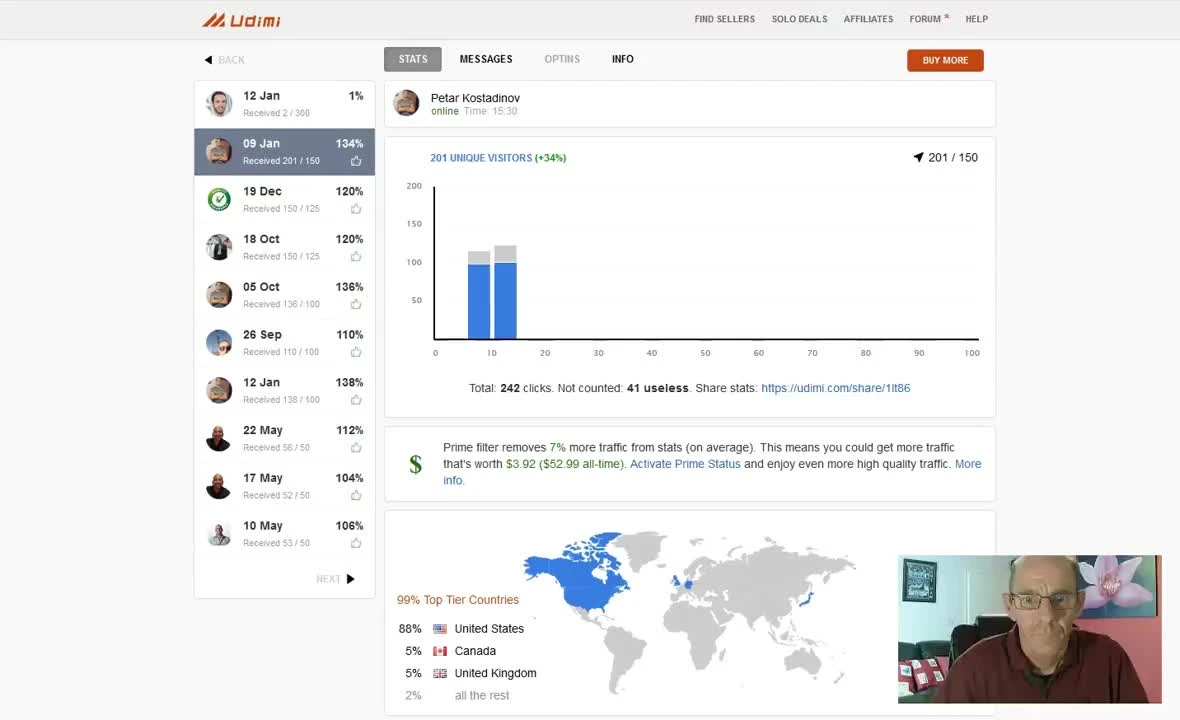Switch to the Stats tab
Viewport: 1180px width, 720px height.
pyautogui.click(x=412, y=59)
